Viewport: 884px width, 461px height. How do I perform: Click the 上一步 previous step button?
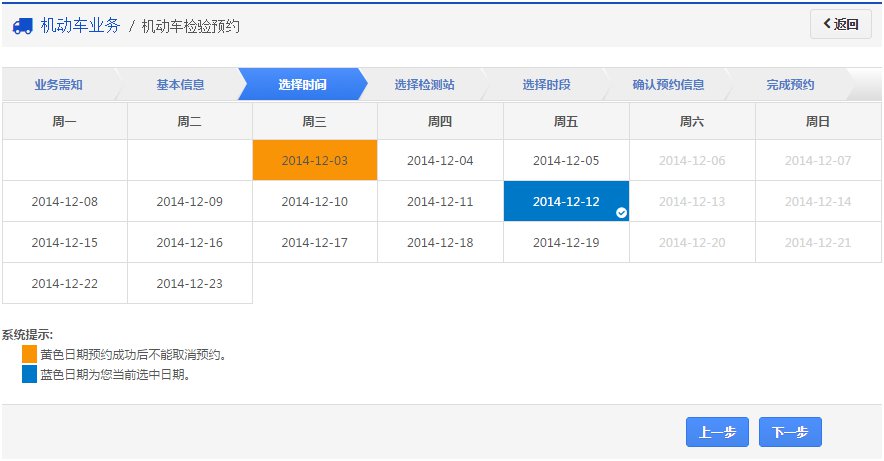pos(717,432)
